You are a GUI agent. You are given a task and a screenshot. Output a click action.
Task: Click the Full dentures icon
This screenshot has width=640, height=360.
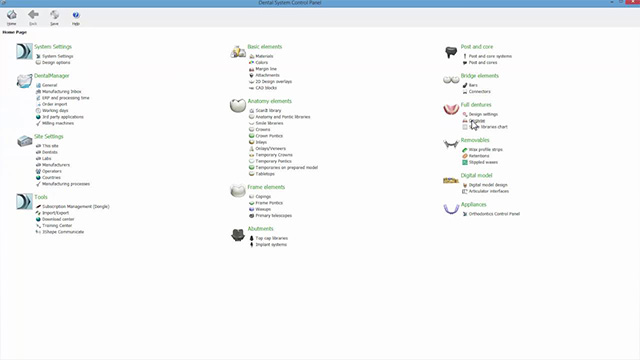451,109
